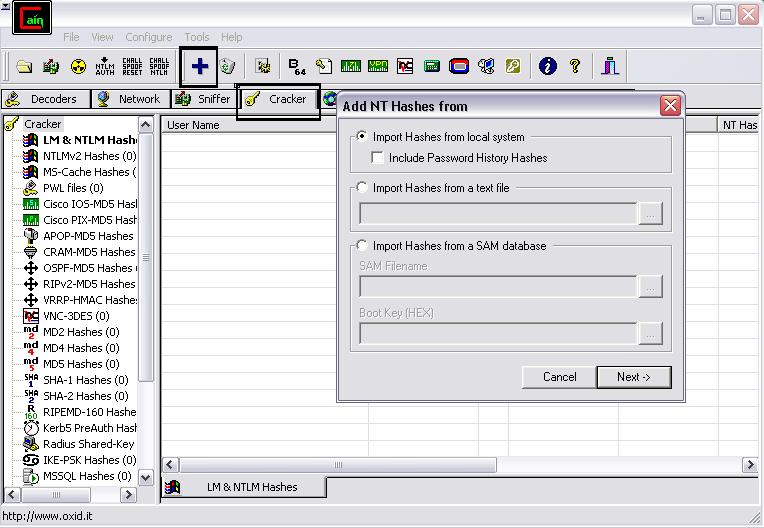
Task: Click the Cancel button in dialog
Action: [559, 377]
